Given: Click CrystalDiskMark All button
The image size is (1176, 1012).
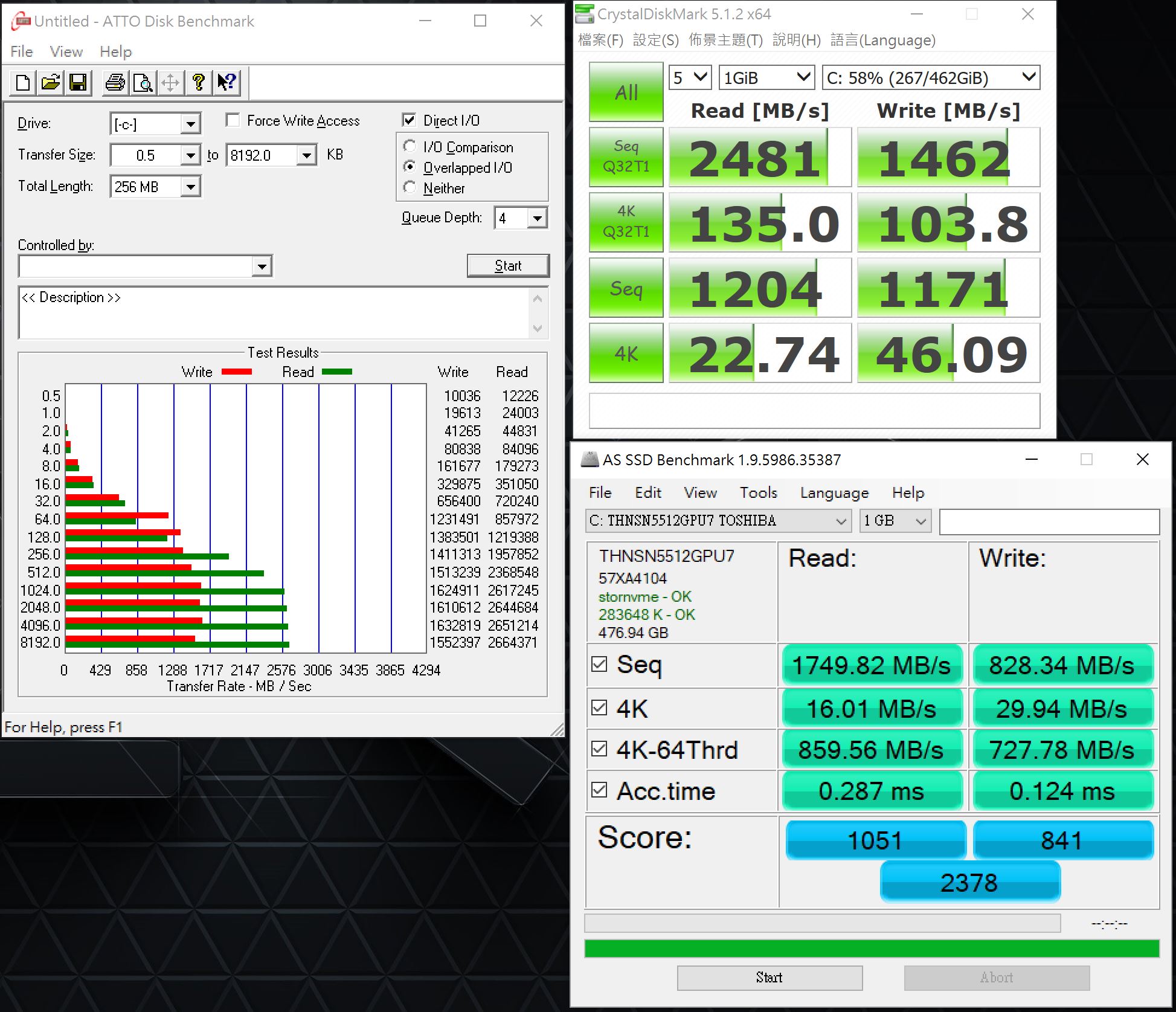Looking at the screenshot, I should pos(626,92).
